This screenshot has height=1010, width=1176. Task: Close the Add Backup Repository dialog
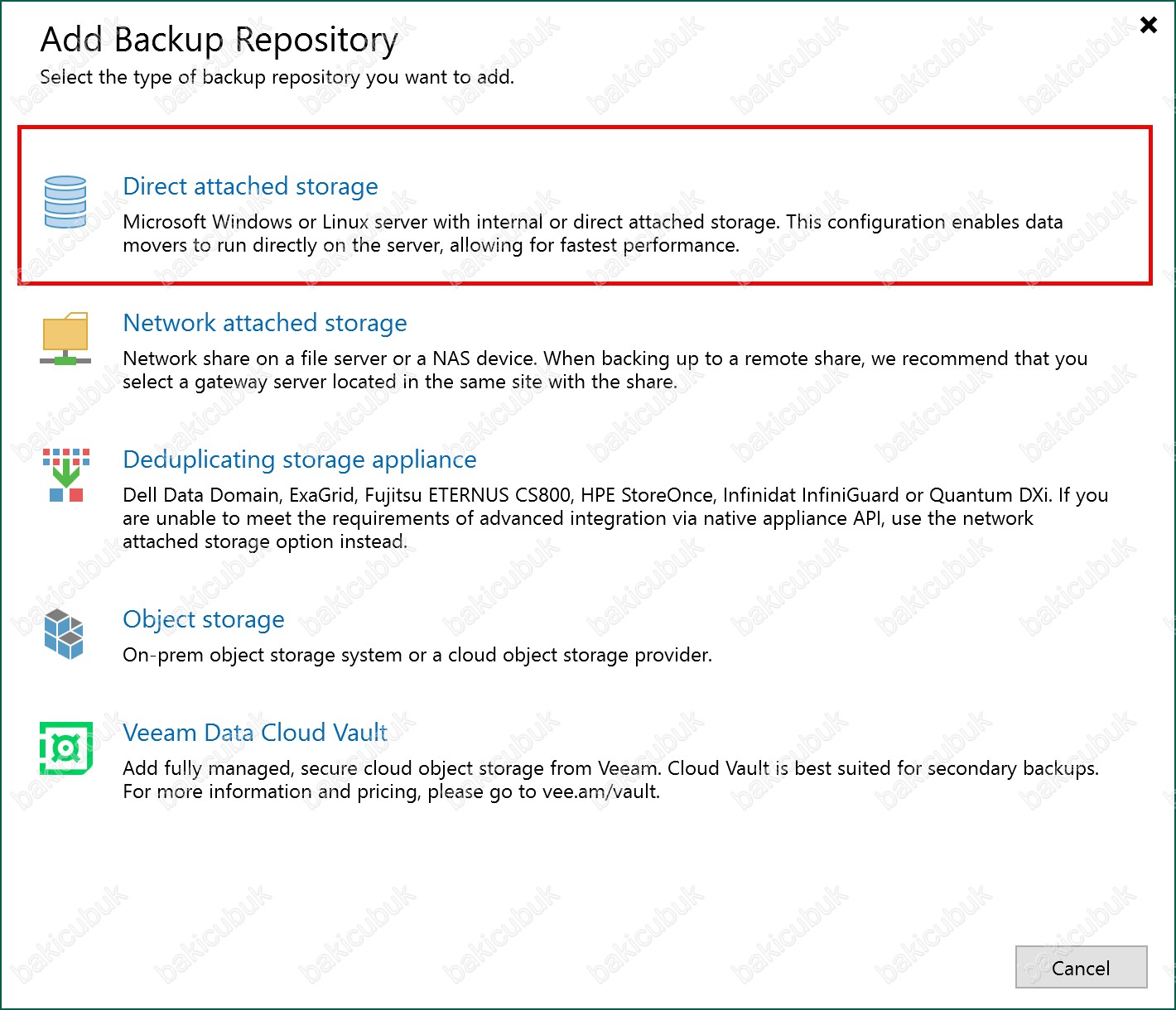[x=1149, y=25]
